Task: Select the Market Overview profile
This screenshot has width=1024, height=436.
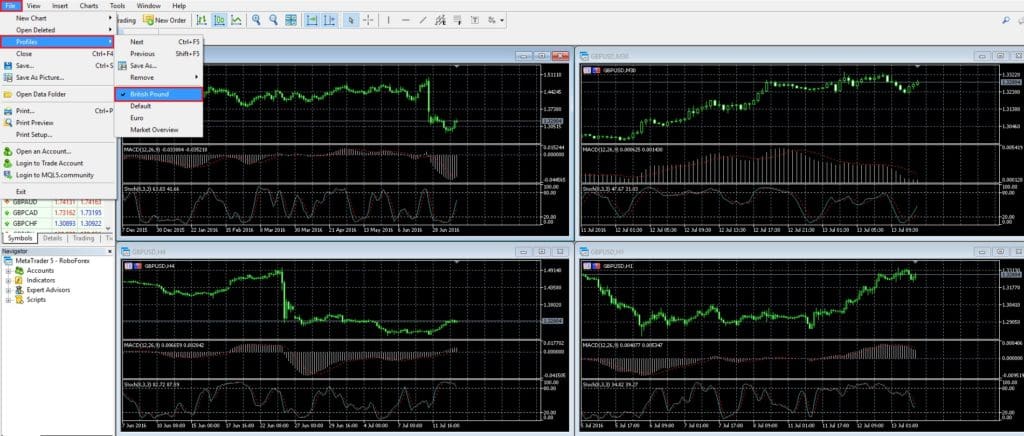Action: tap(159, 130)
